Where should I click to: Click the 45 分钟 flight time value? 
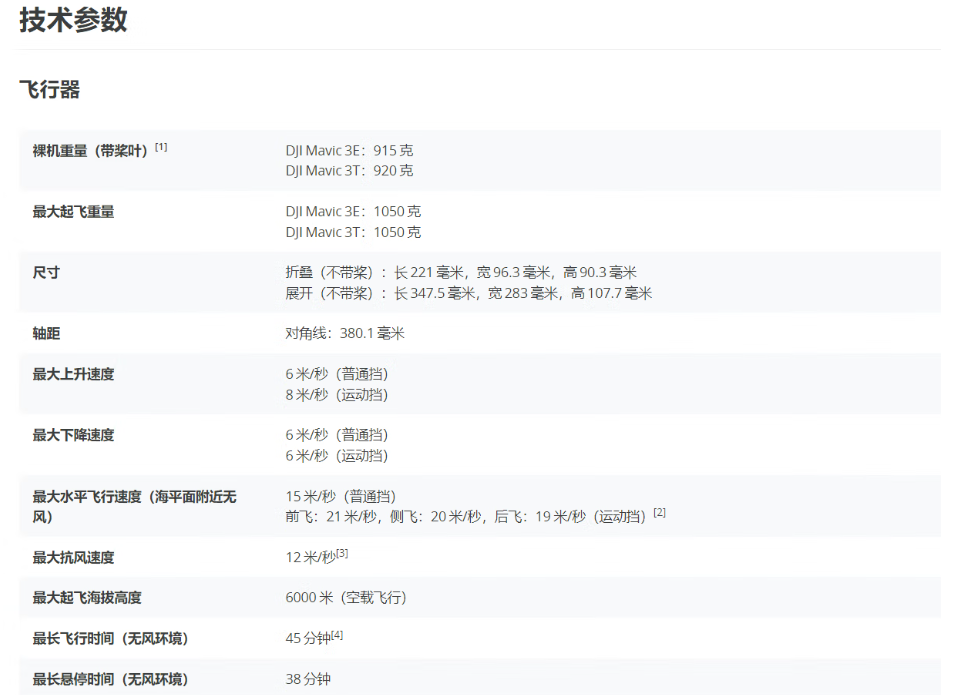tap(308, 638)
